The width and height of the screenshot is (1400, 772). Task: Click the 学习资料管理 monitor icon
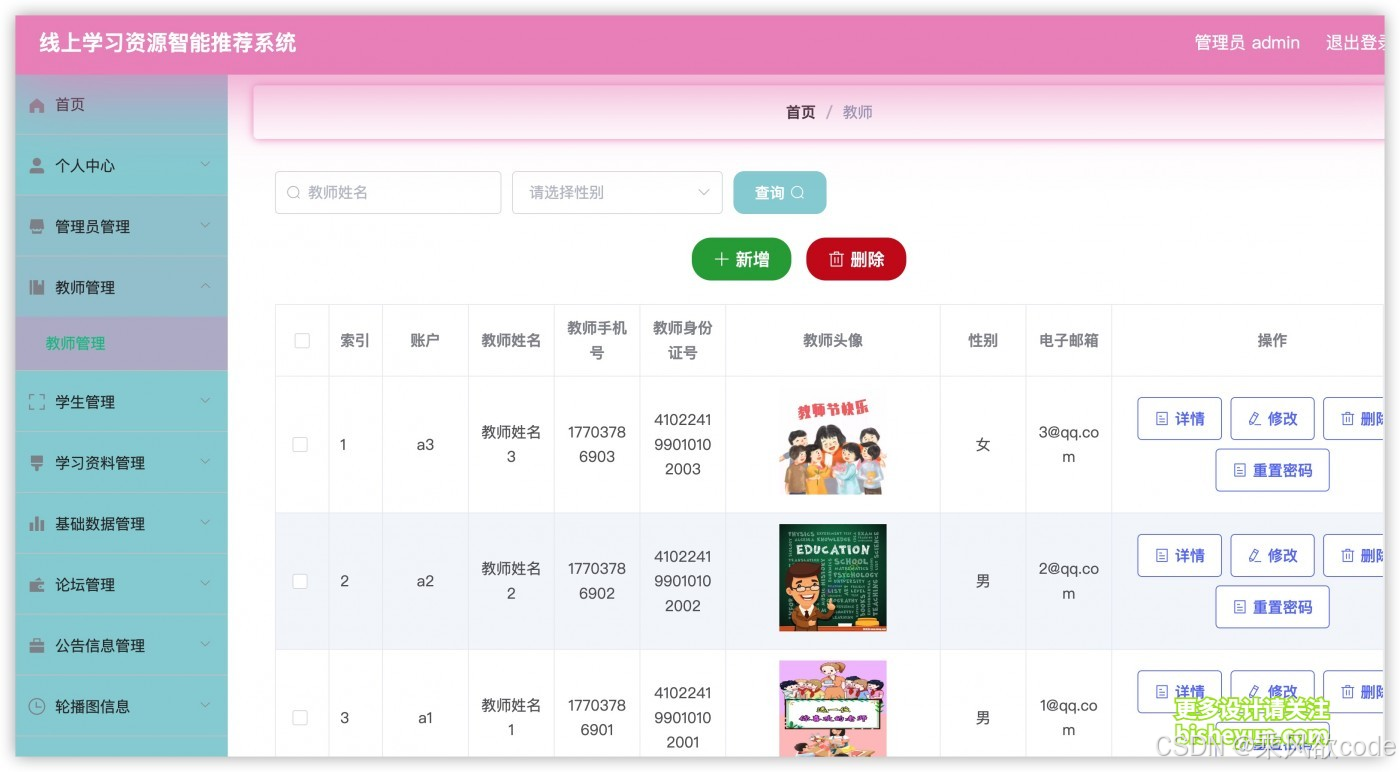[38, 463]
